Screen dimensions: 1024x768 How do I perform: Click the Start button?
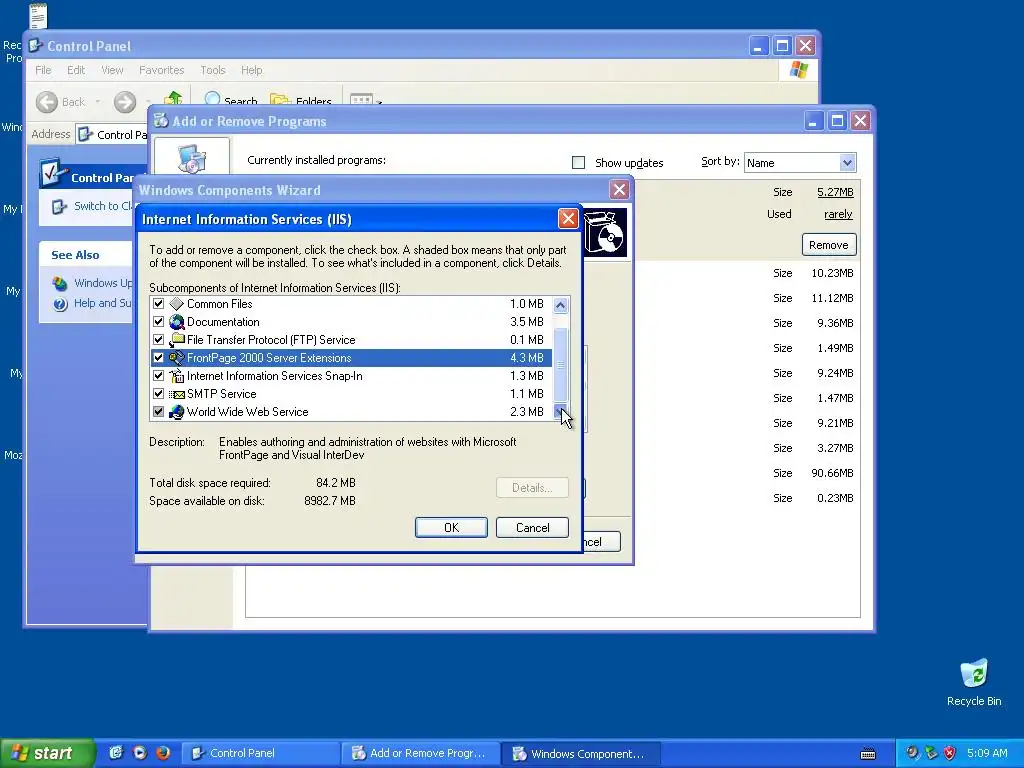point(46,753)
